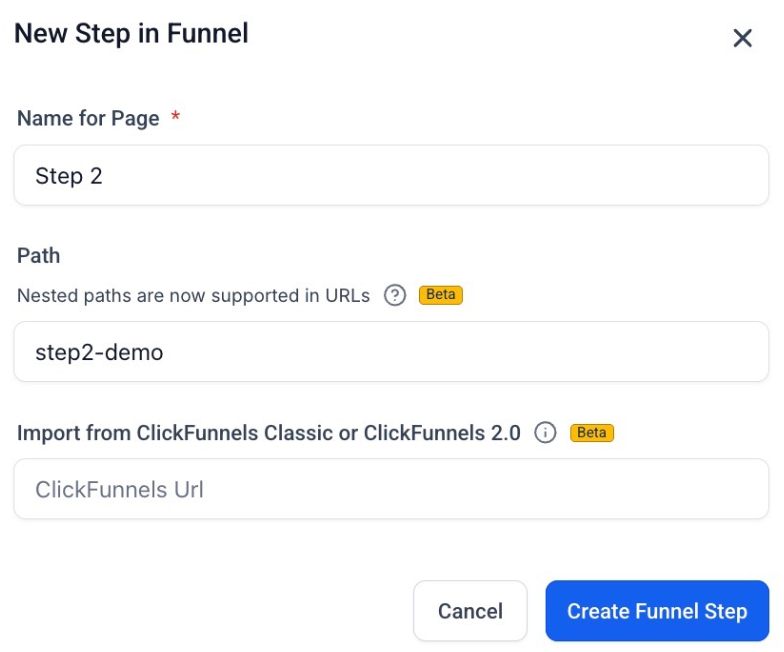The image size is (784, 652).
Task: Open the nested paths help question icon
Action: click(394, 295)
